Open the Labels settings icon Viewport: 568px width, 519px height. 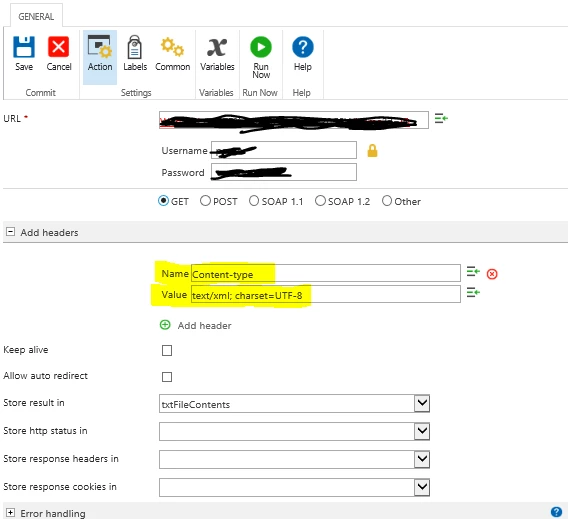pyautogui.click(x=134, y=47)
